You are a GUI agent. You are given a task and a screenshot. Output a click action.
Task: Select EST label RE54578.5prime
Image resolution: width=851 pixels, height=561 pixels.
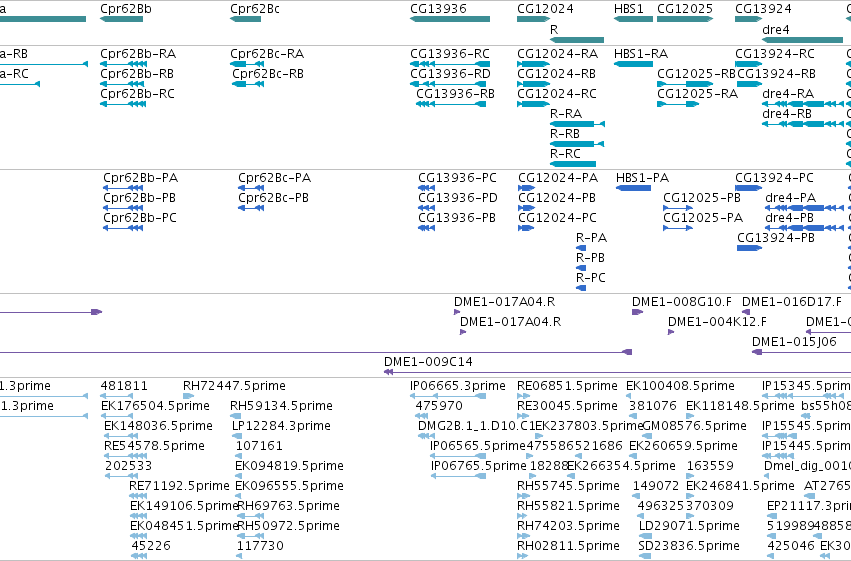pos(154,447)
